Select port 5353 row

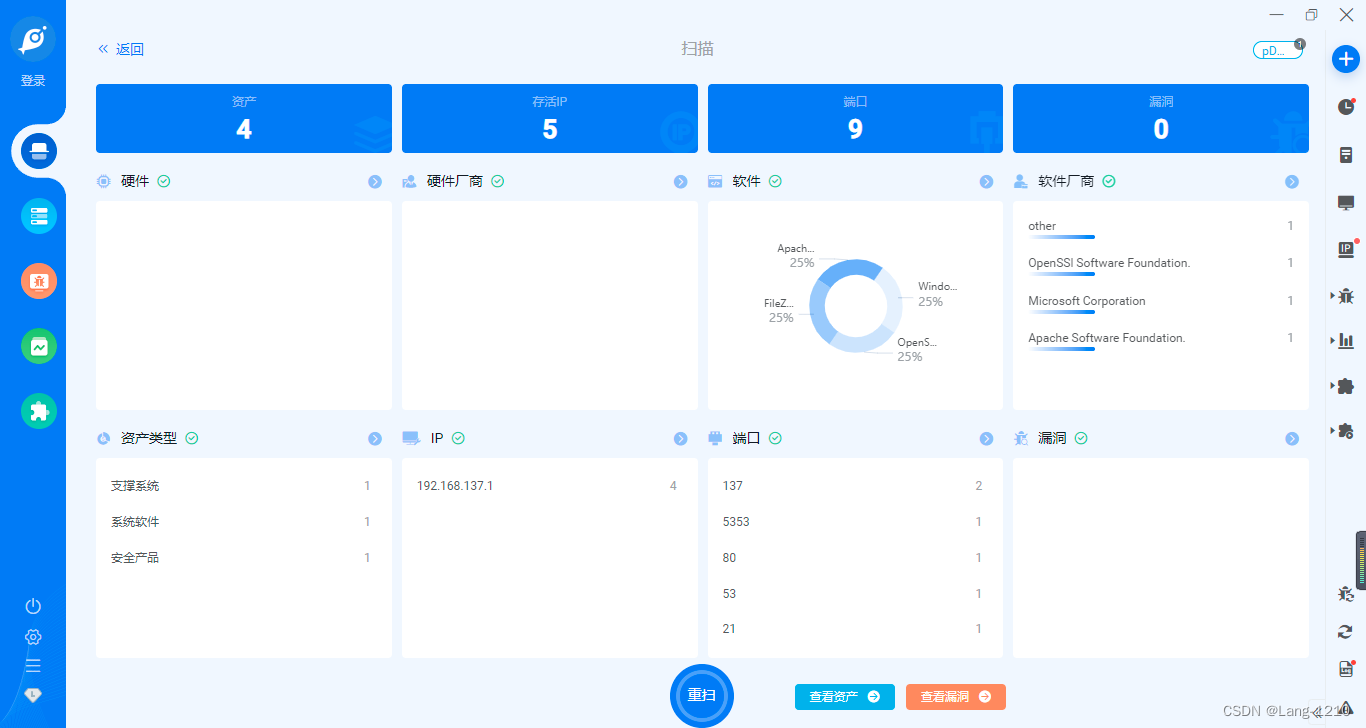[855, 522]
